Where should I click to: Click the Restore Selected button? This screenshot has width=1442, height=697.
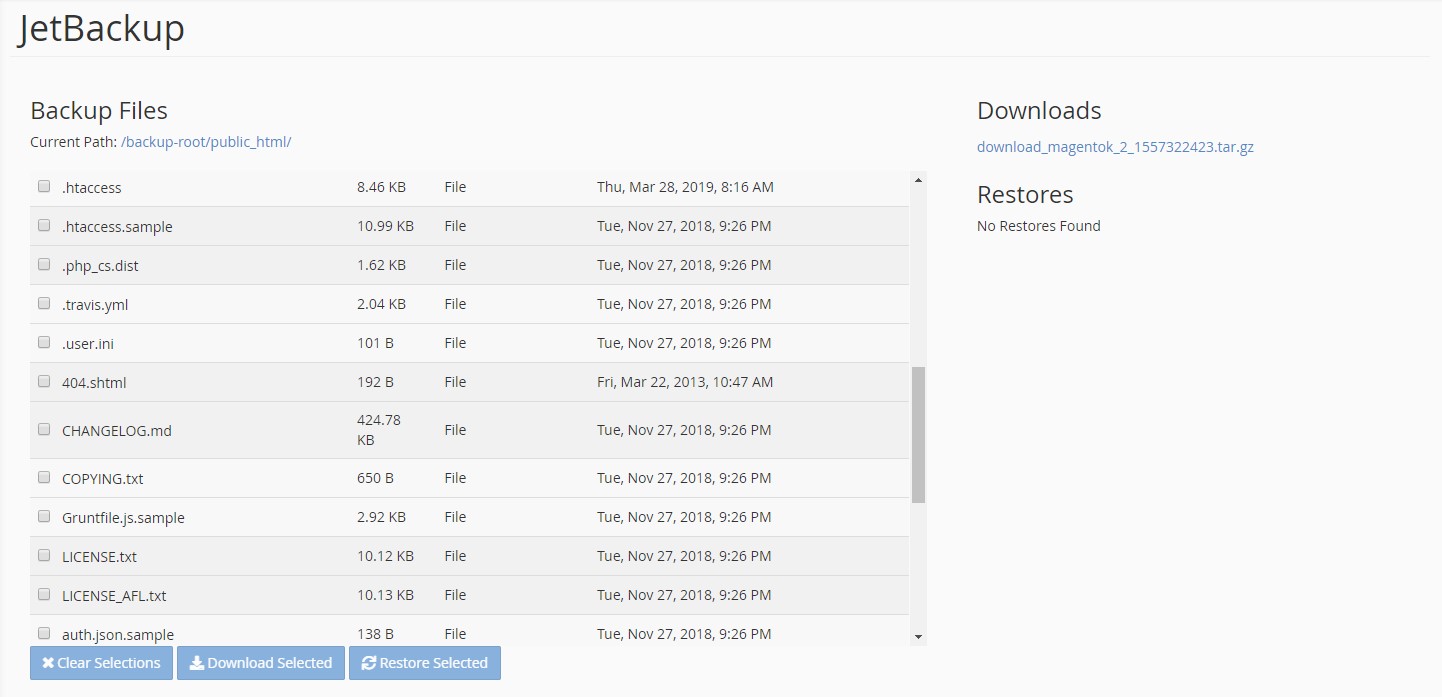[424, 663]
